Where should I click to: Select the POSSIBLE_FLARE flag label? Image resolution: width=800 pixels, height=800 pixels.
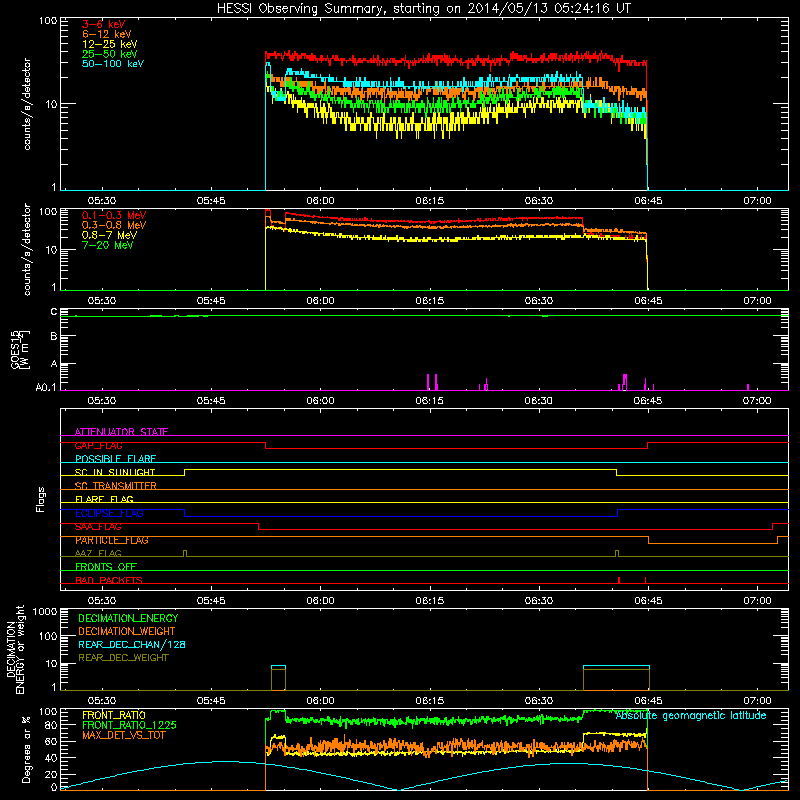click(x=115, y=459)
